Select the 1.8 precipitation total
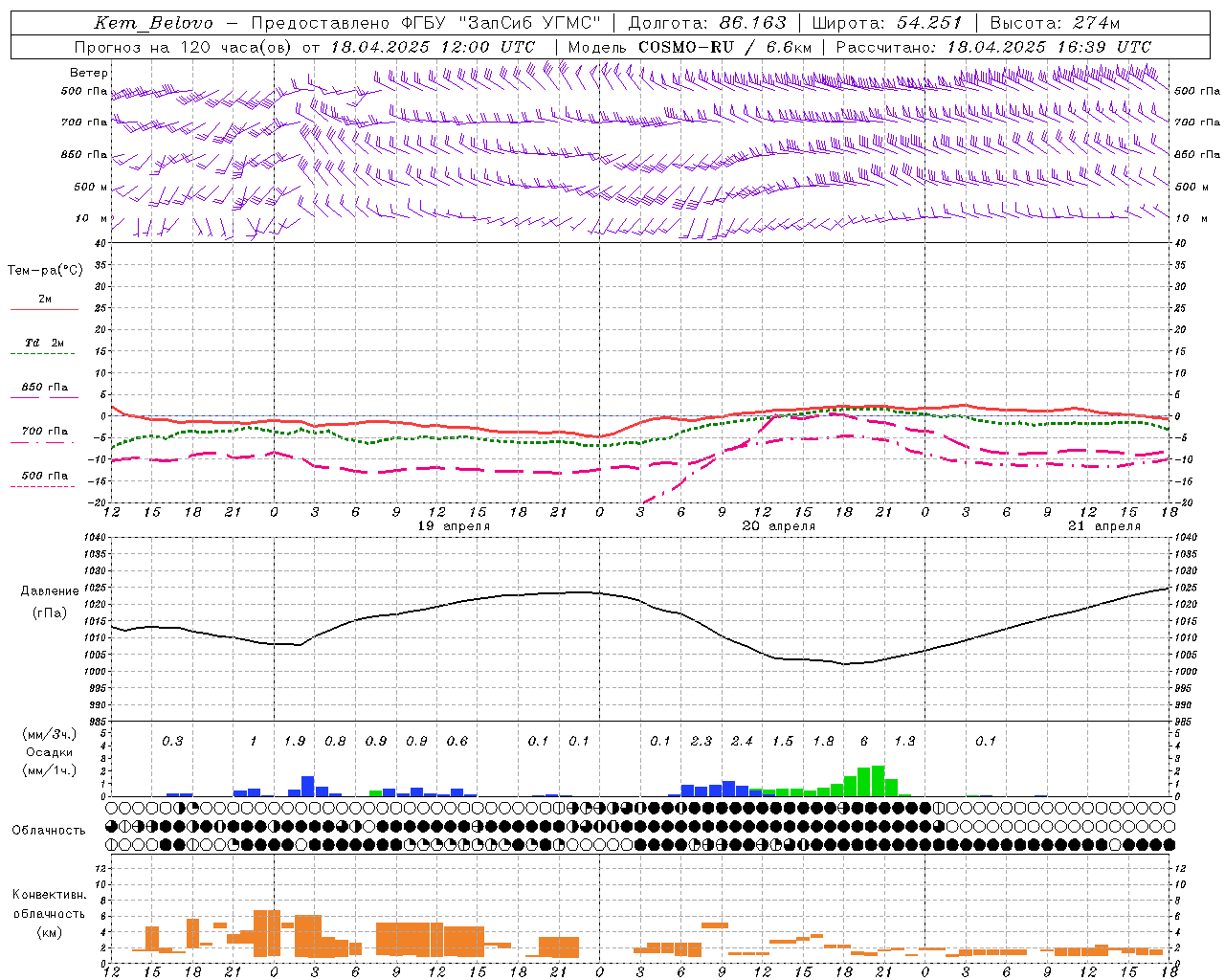Viewport: 1225px width, 980px height. click(x=823, y=741)
